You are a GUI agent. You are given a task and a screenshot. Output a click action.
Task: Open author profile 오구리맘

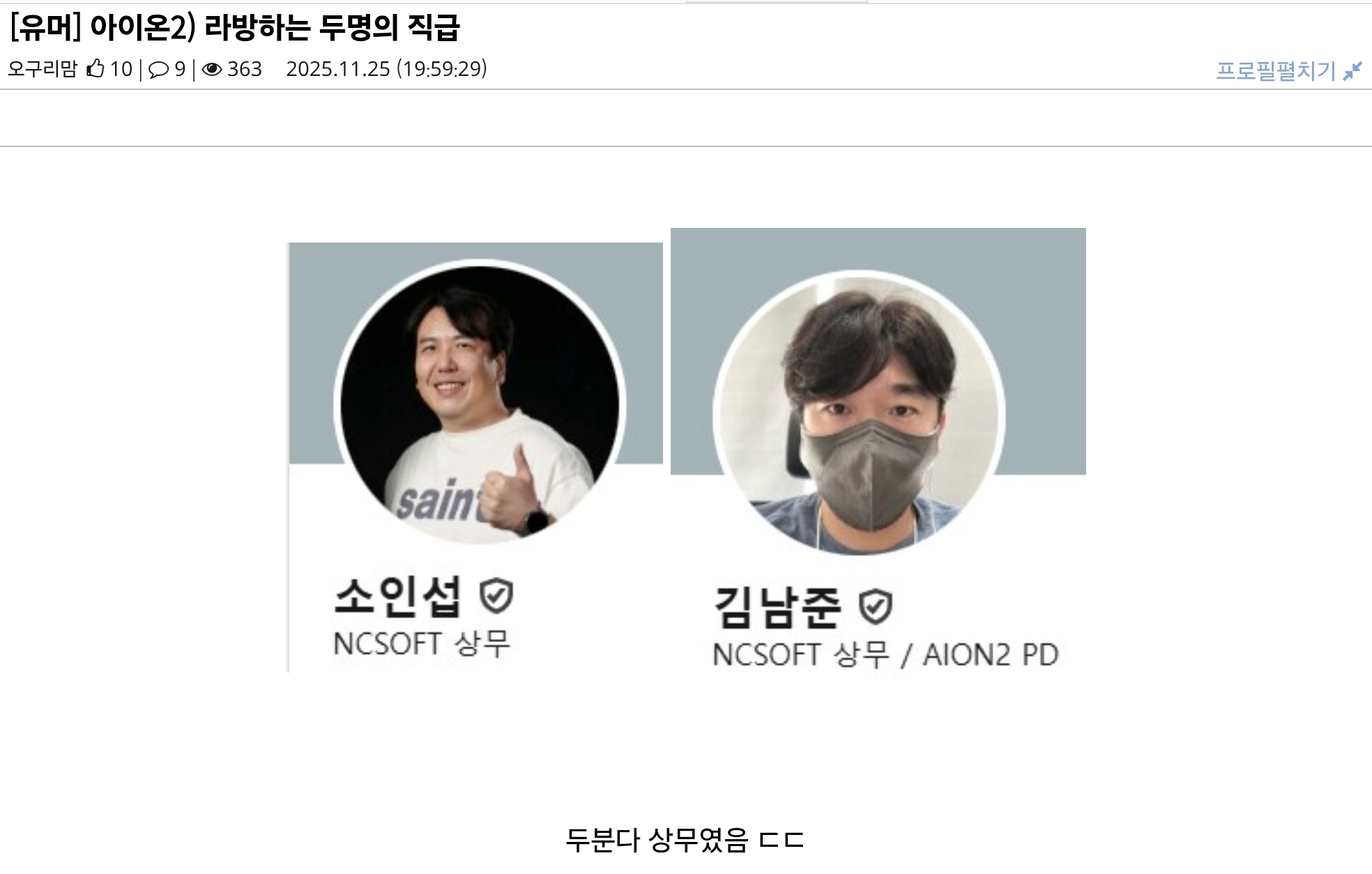(42, 68)
